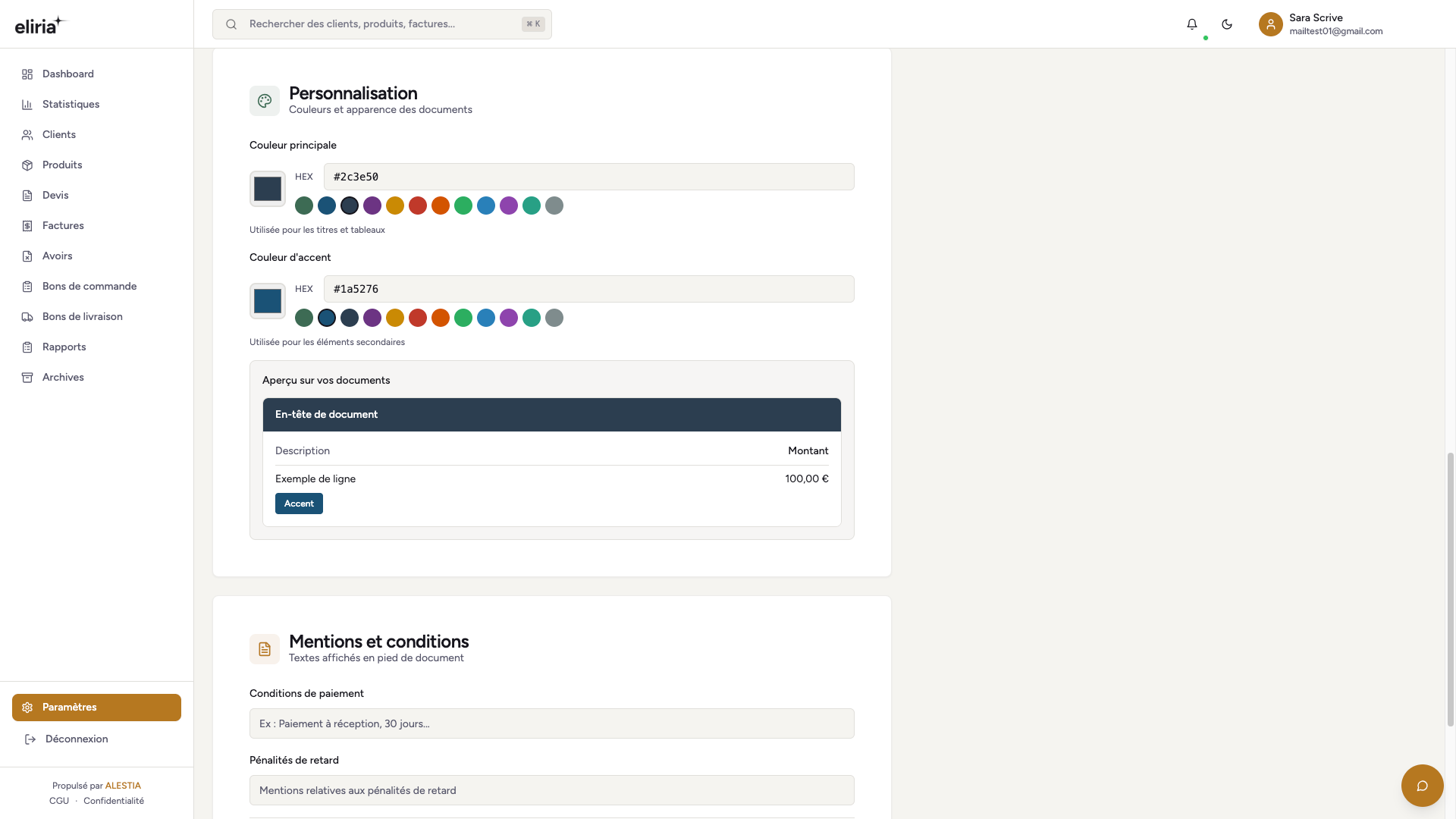Click Déconnexion to log out
1456x819 pixels.
75,739
